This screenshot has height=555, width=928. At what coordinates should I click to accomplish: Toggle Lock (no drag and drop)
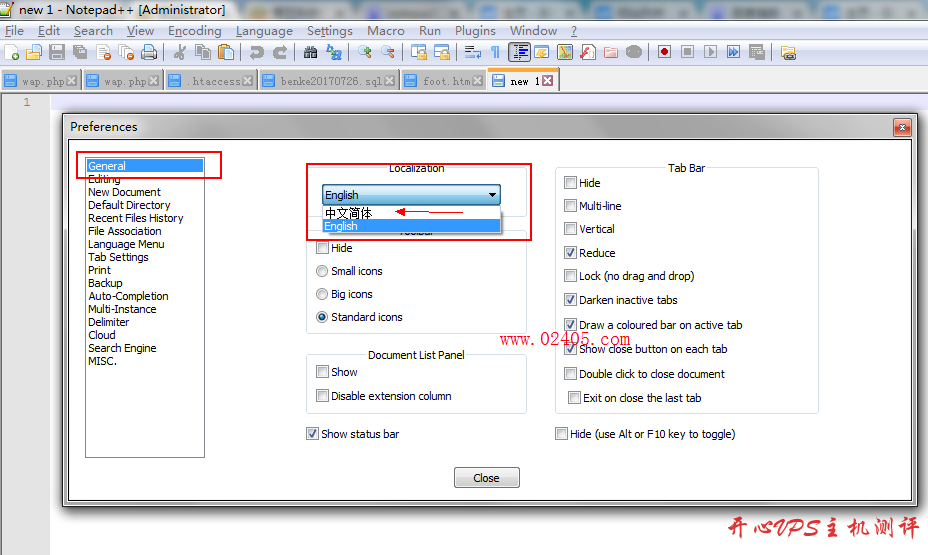[570, 275]
